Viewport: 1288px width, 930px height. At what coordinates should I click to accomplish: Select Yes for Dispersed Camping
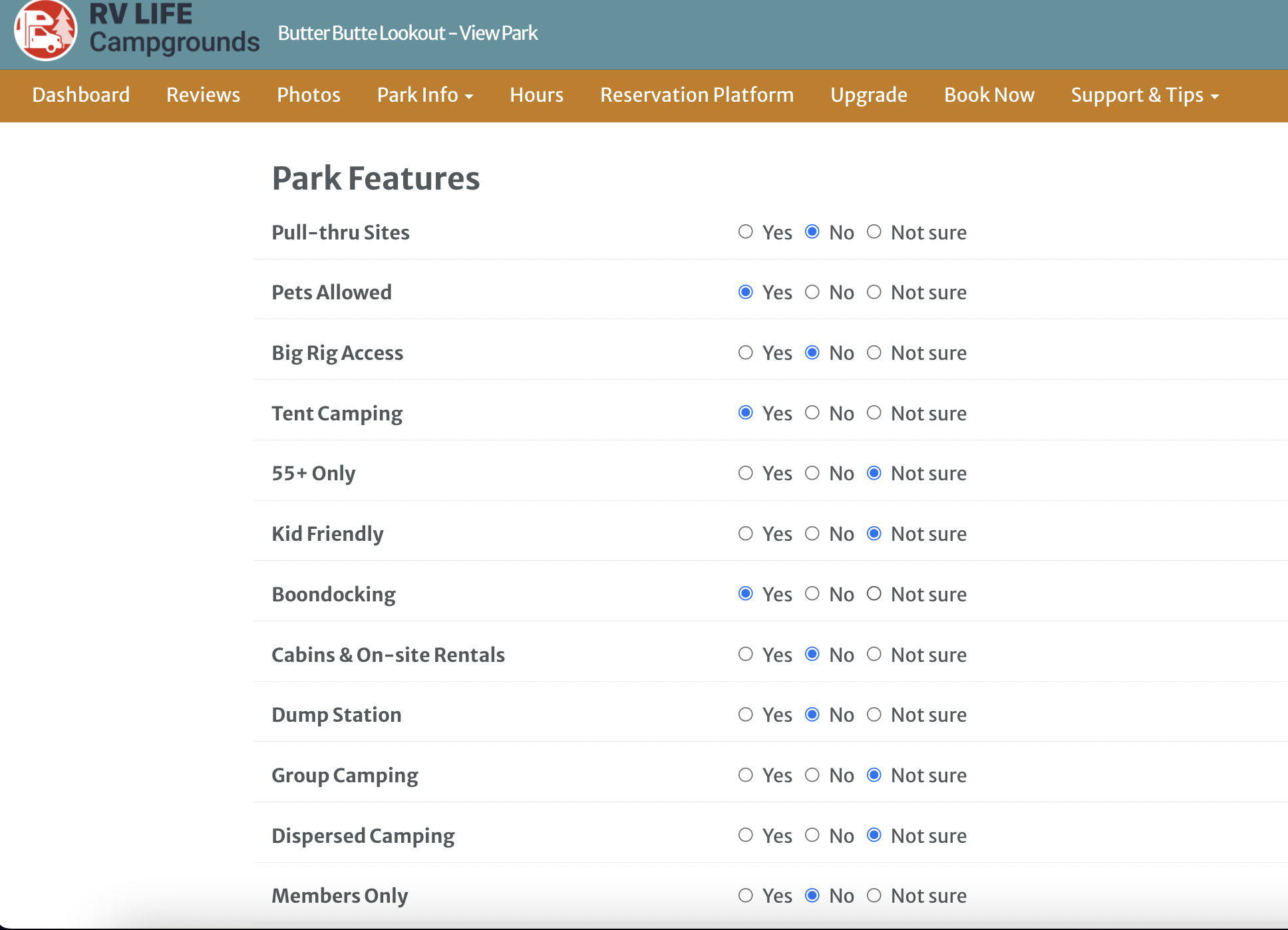click(x=746, y=836)
